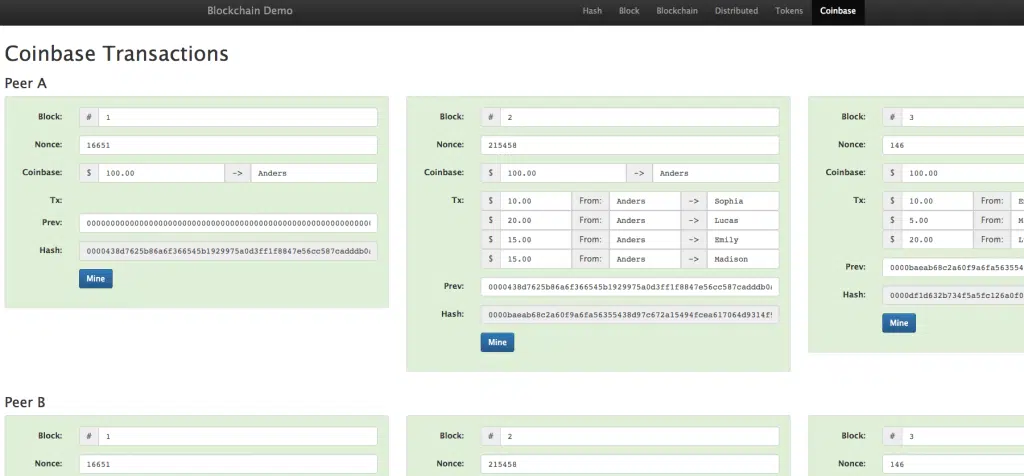Viewport: 1024px width, 476px height.
Task: Click the Blockchain Demo brand link
Action: [x=249, y=11]
